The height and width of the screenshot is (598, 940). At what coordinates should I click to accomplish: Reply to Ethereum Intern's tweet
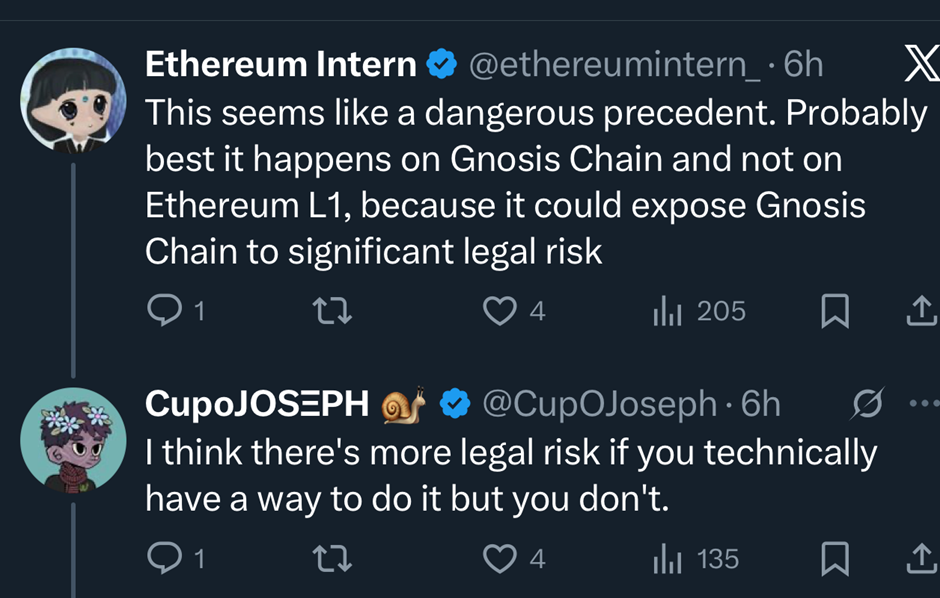point(162,312)
